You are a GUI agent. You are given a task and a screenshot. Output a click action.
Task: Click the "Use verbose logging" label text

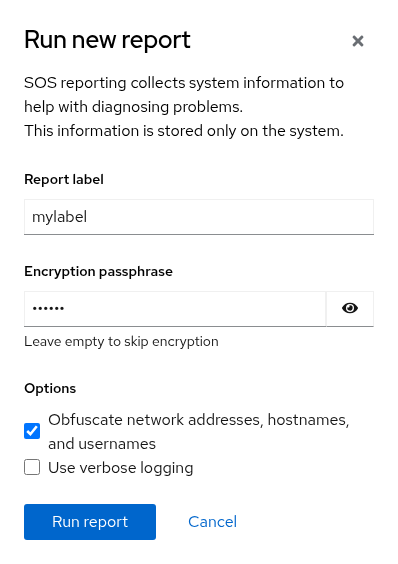pyautogui.click(x=121, y=468)
